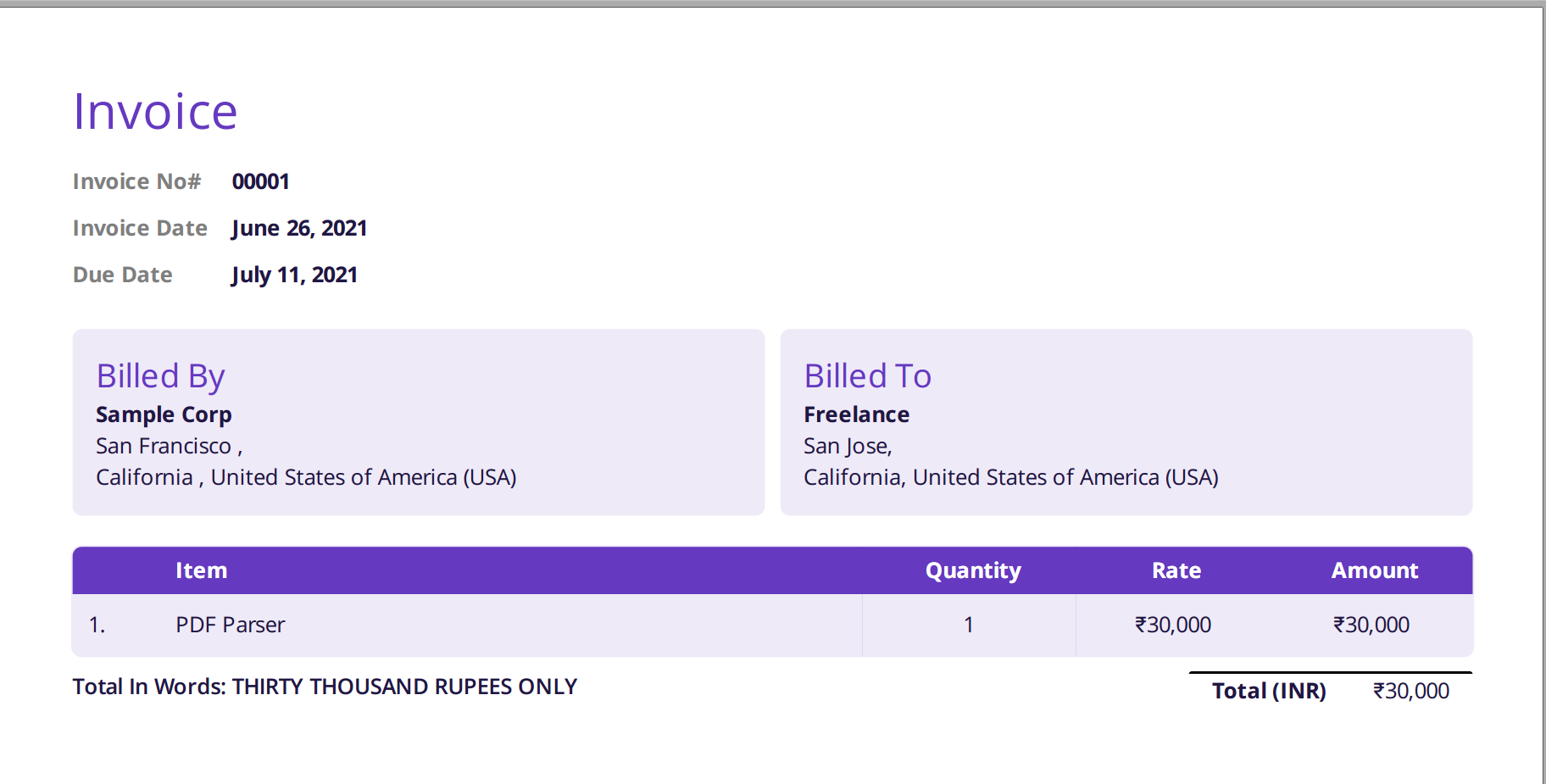Click the Rate column header
This screenshot has height=784, width=1546.
(x=1176, y=570)
